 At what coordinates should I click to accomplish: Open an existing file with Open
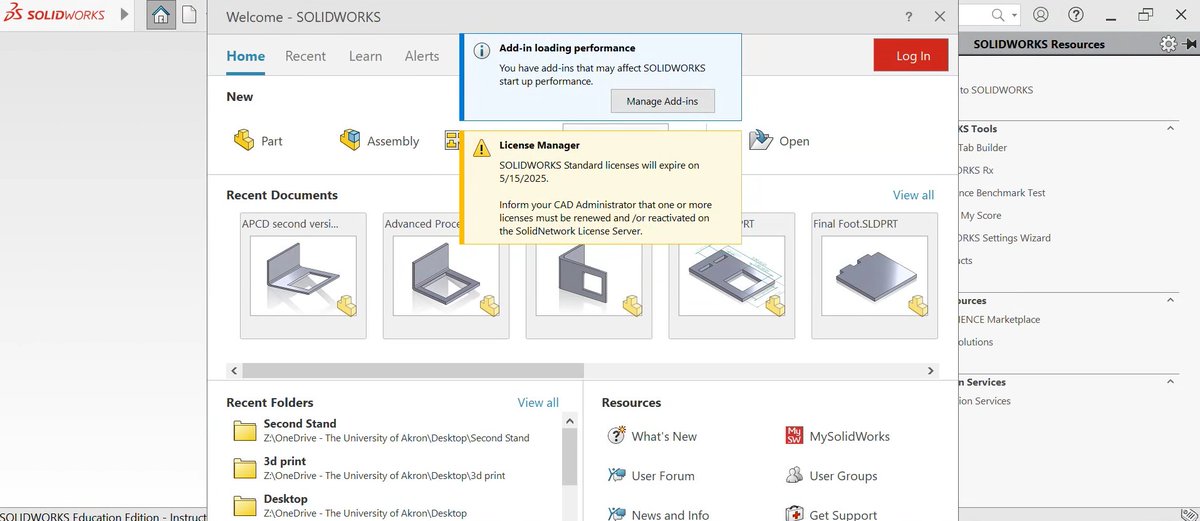(779, 141)
